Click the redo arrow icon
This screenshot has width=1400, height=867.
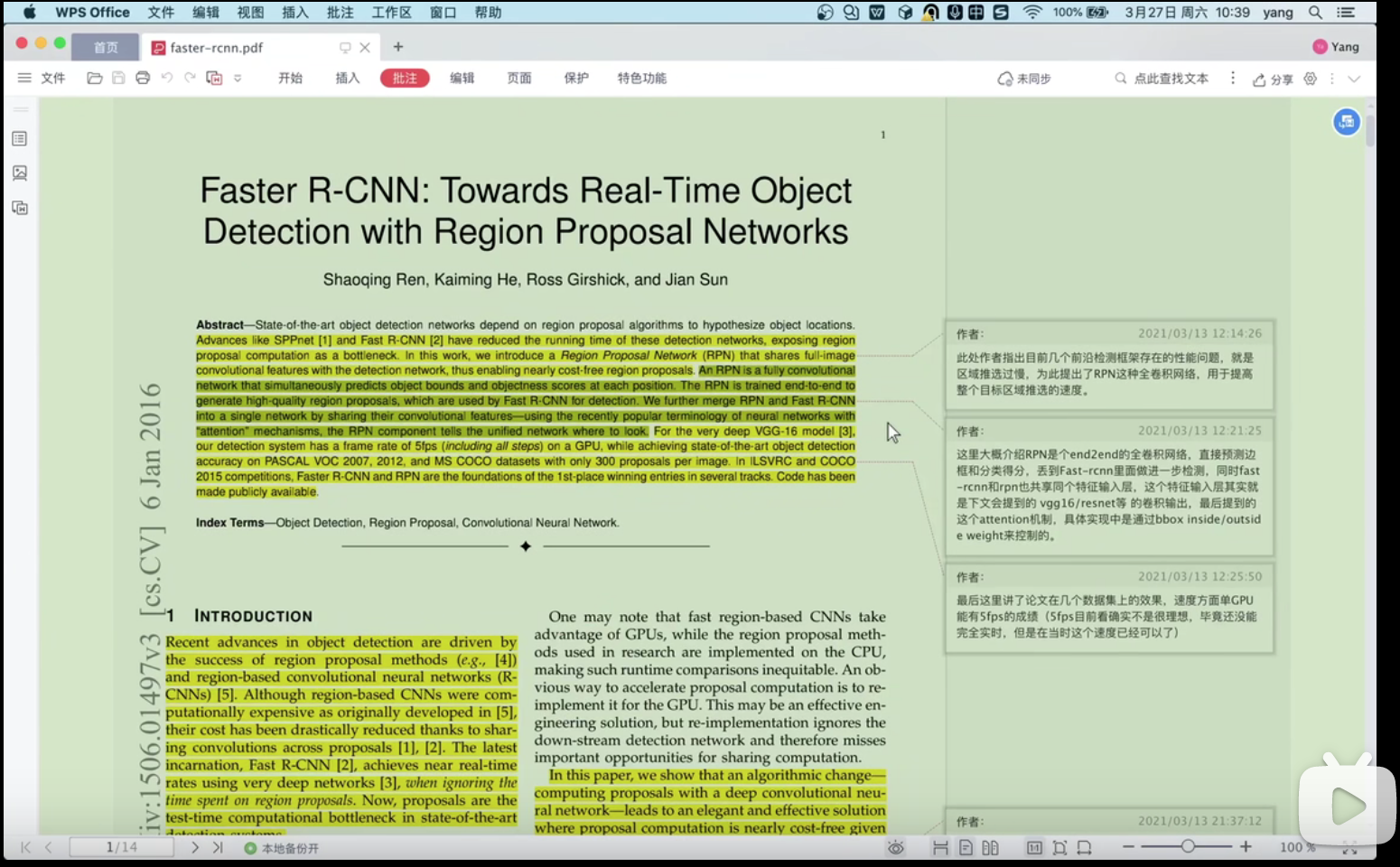pyautogui.click(x=190, y=79)
